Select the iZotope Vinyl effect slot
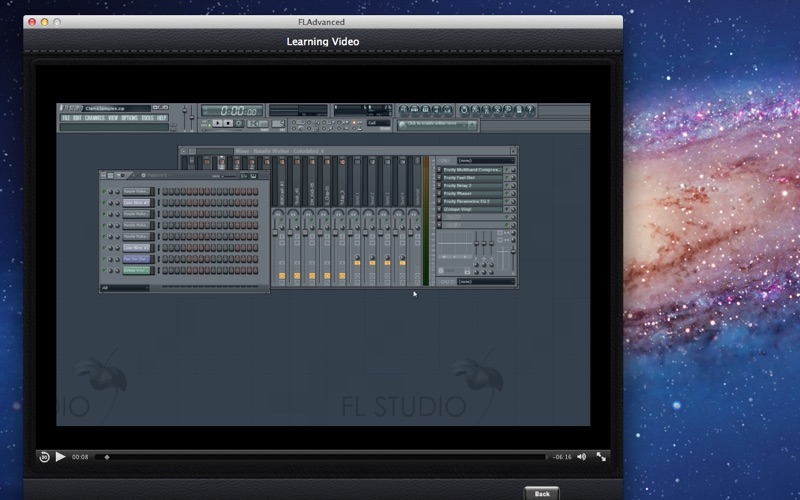Screen dimensions: 800x500 [472, 209]
